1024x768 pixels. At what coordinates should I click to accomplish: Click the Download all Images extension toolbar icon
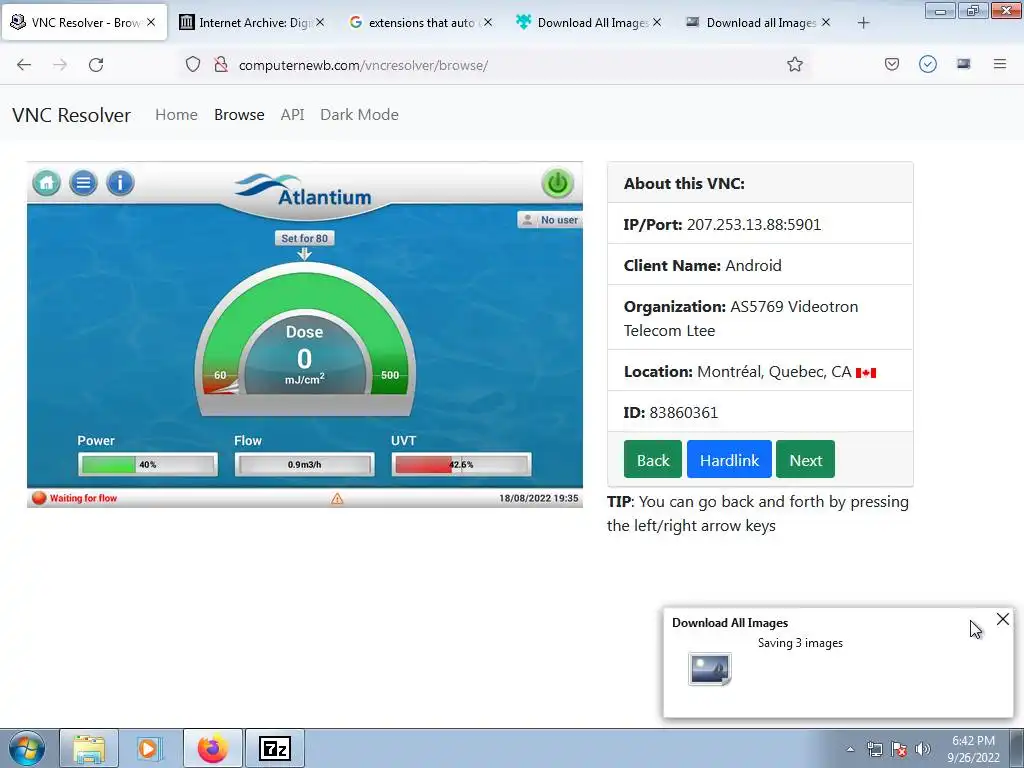(964, 64)
